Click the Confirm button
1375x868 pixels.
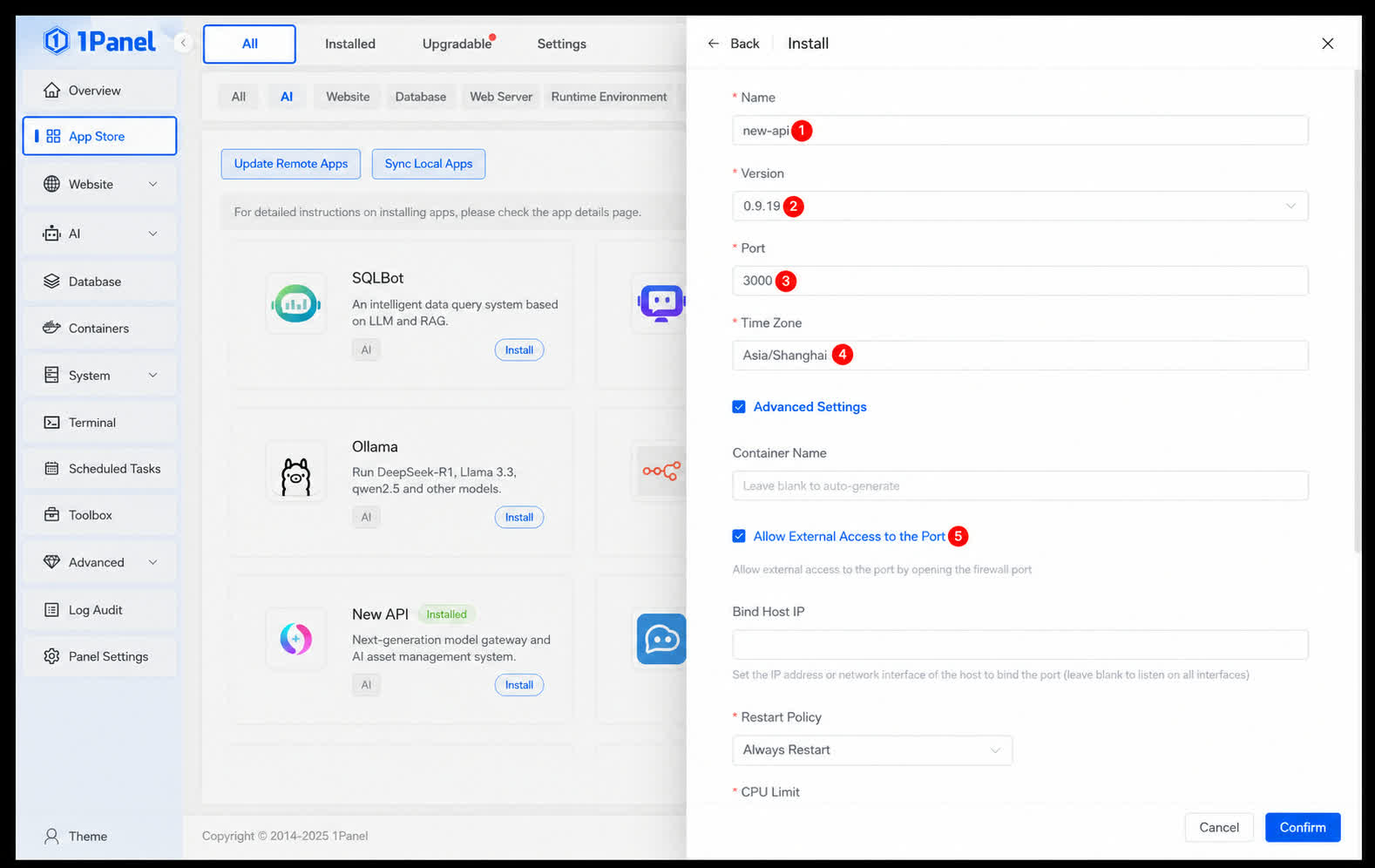(x=1303, y=827)
